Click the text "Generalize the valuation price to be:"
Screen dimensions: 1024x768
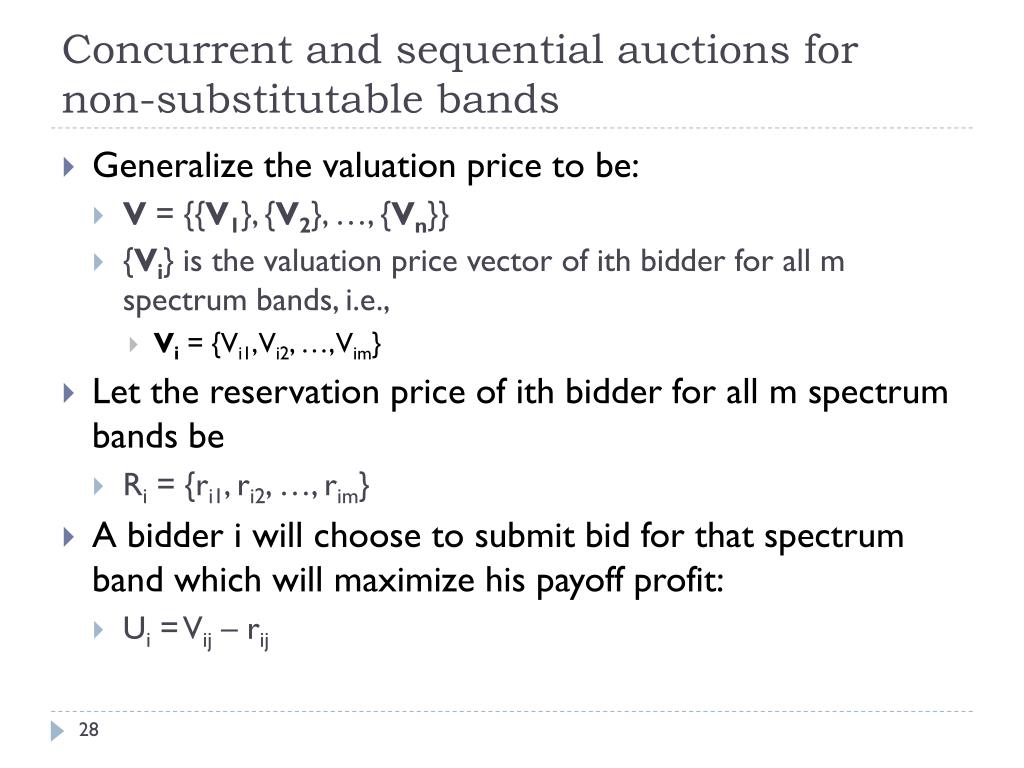[365, 165]
